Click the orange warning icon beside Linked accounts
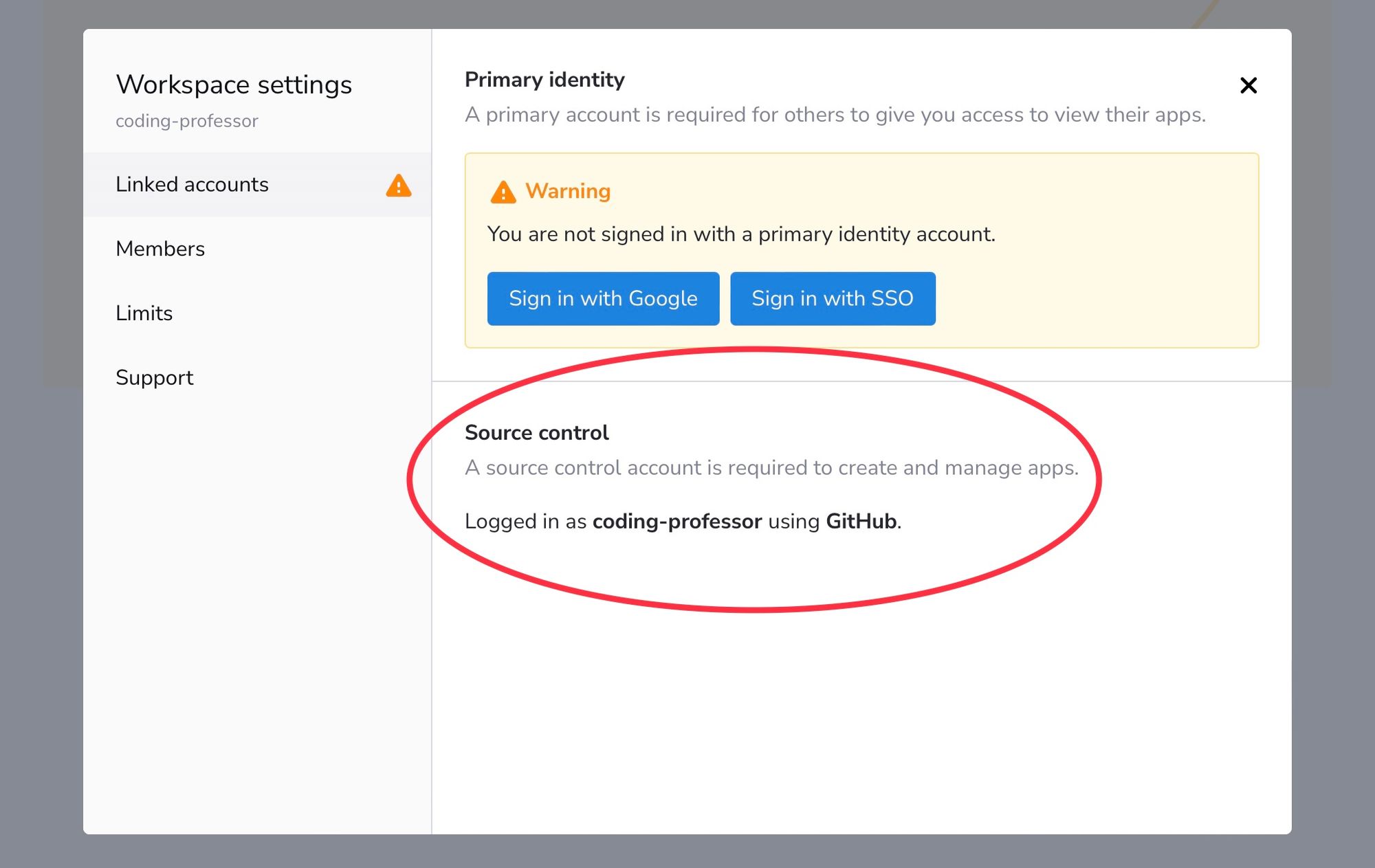Image resolution: width=1375 pixels, height=868 pixels. (x=398, y=186)
